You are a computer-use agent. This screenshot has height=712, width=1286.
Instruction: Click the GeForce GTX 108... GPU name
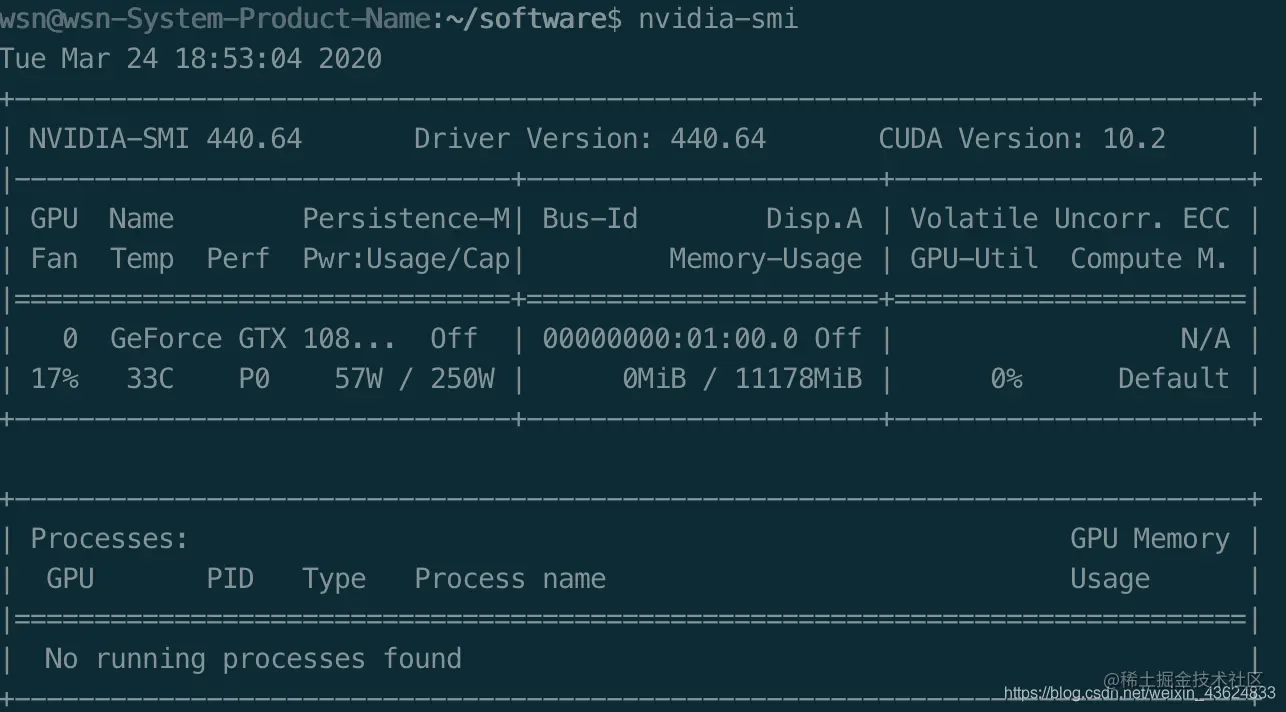pyautogui.click(x=252, y=339)
